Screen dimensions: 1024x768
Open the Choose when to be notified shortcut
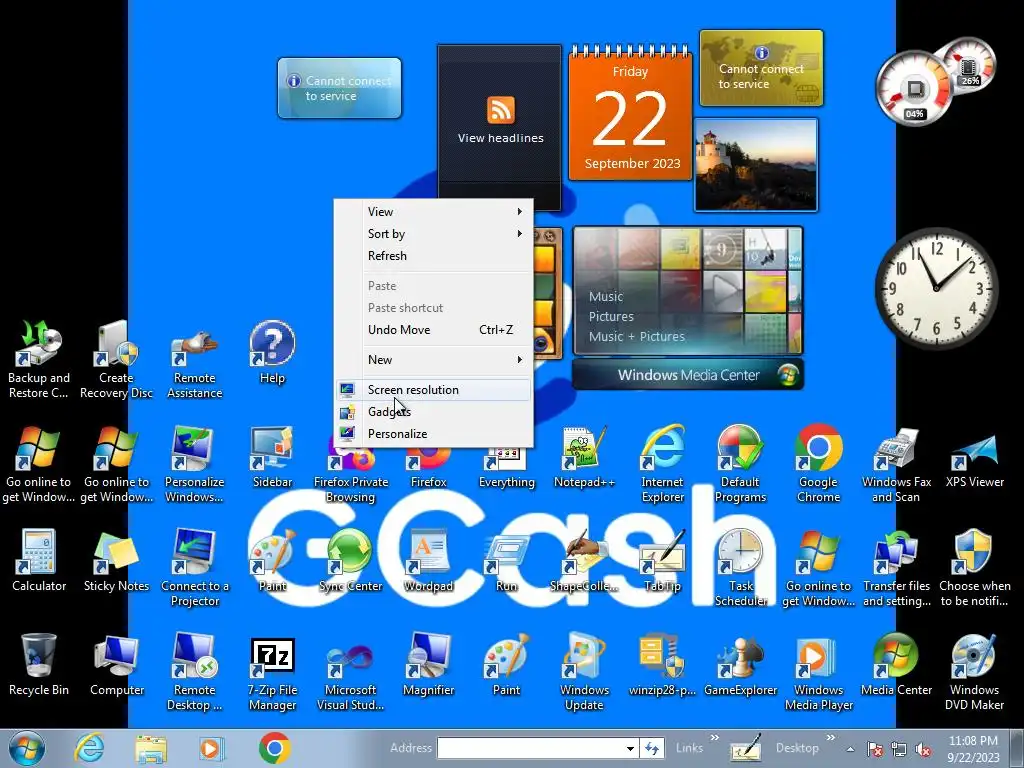click(x=974, y=567)
